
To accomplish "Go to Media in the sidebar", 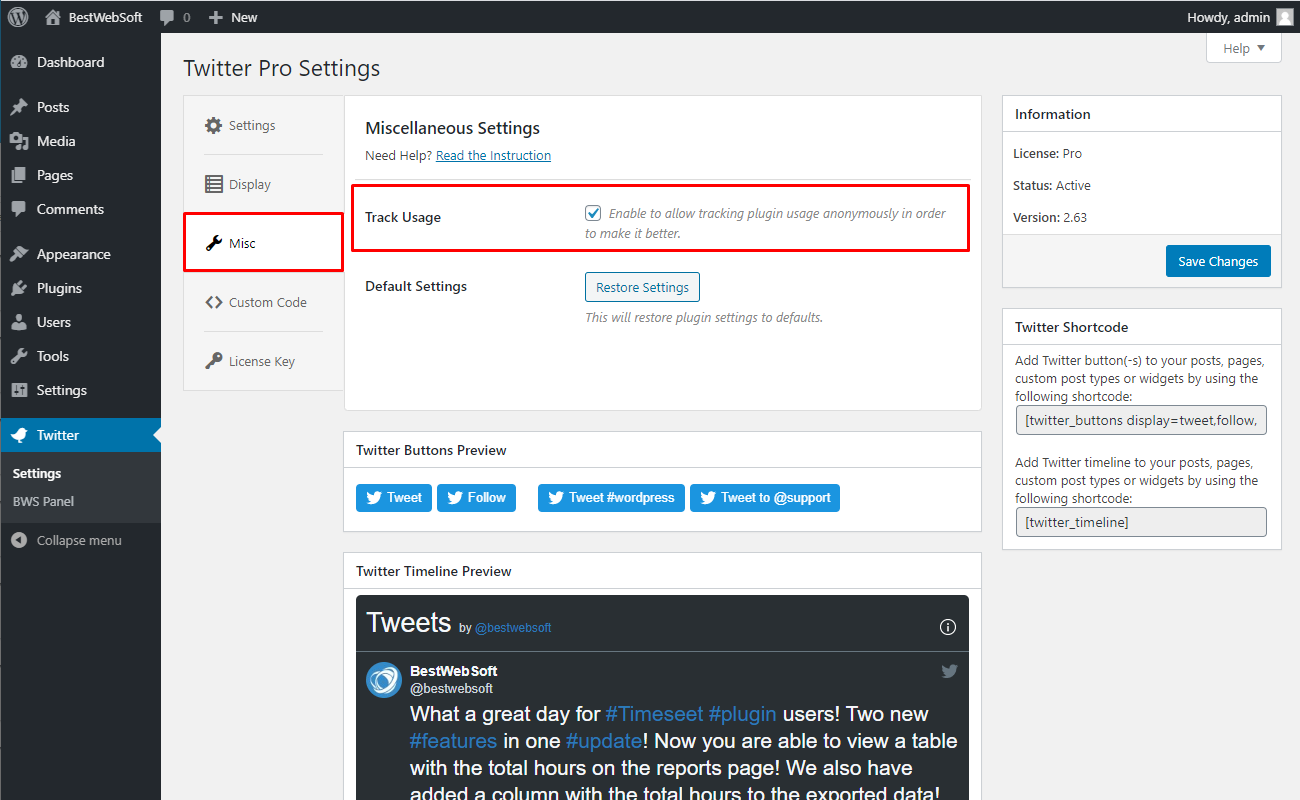I will tap(80, 141).
